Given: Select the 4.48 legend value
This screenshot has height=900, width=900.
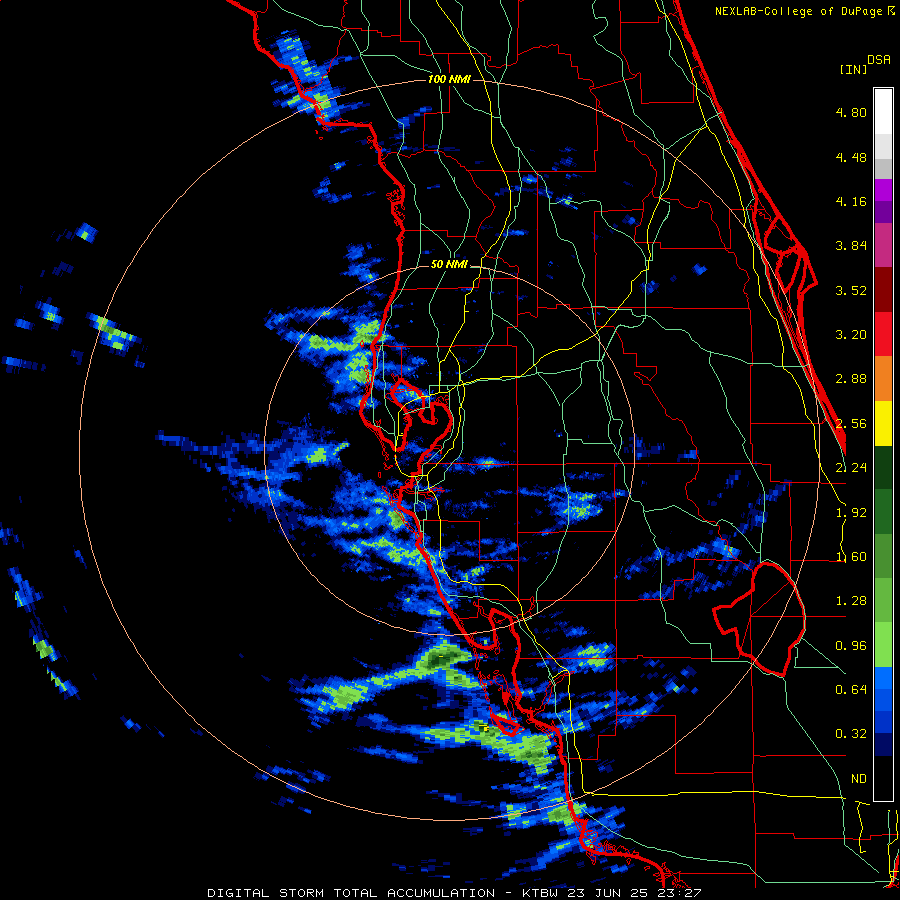Looking at the screenshot, I should click(x=851, y=157).
